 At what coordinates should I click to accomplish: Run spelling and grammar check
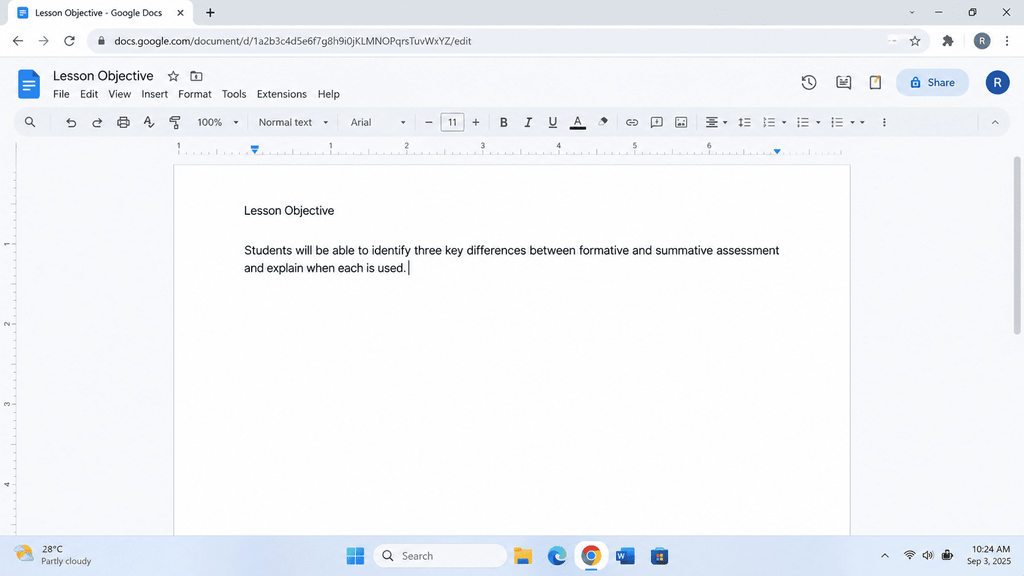point(149,122)
